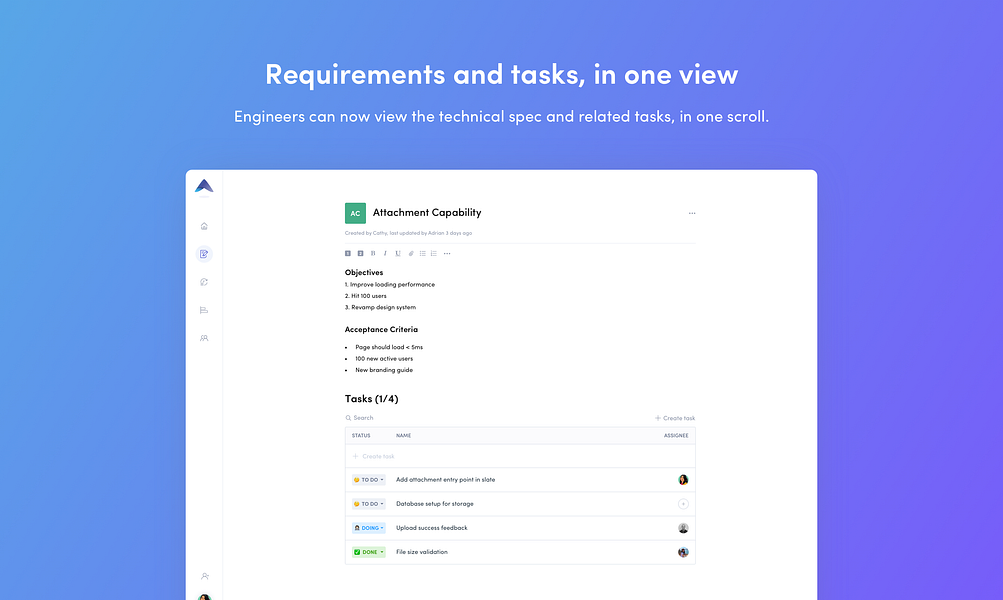Click the Objectives heading
Viewport: 1003px width, 600px height.
pos(364,272)
